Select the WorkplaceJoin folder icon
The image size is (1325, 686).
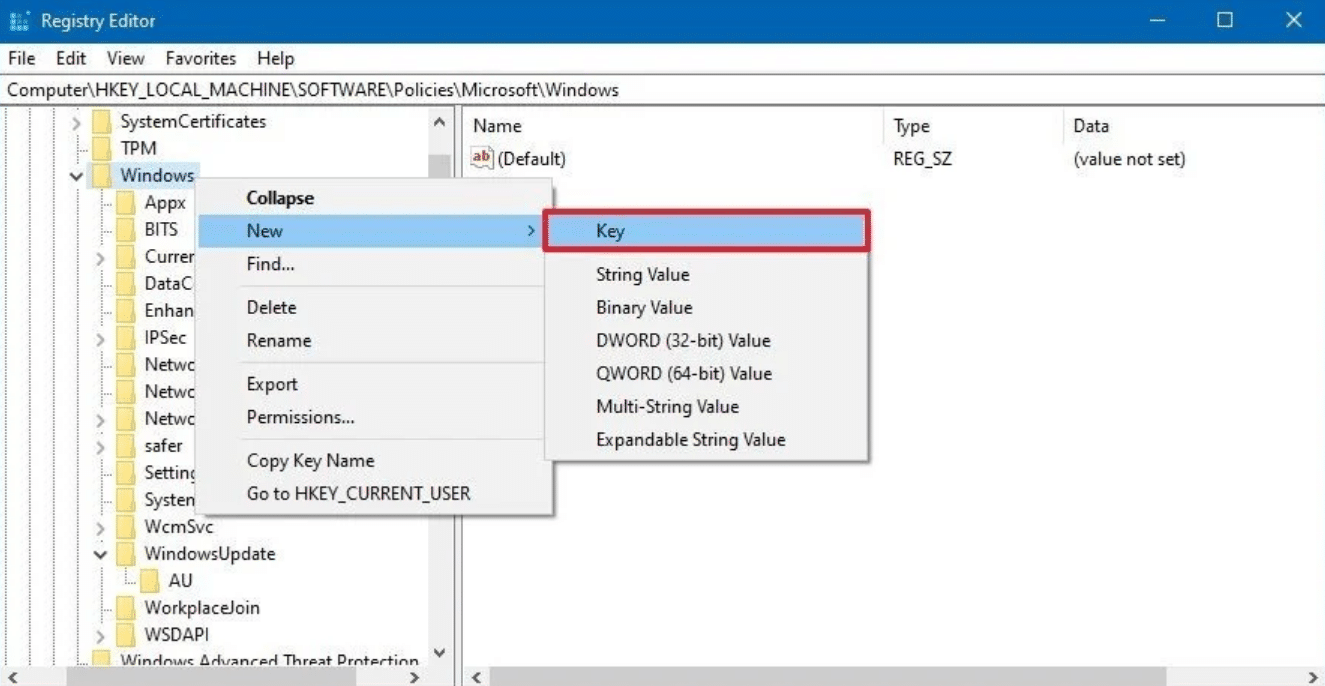126,608
